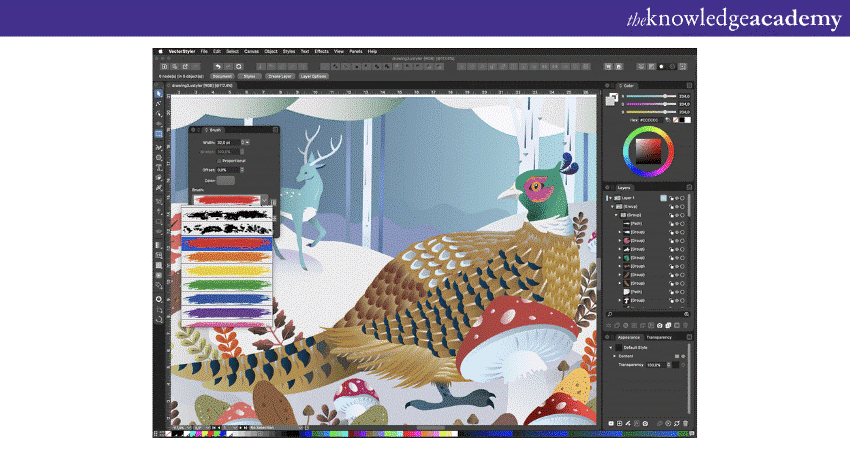This screenshot has height=450, width=850.
Task: Click the Apple menu icon
Action: coord(160,51)
